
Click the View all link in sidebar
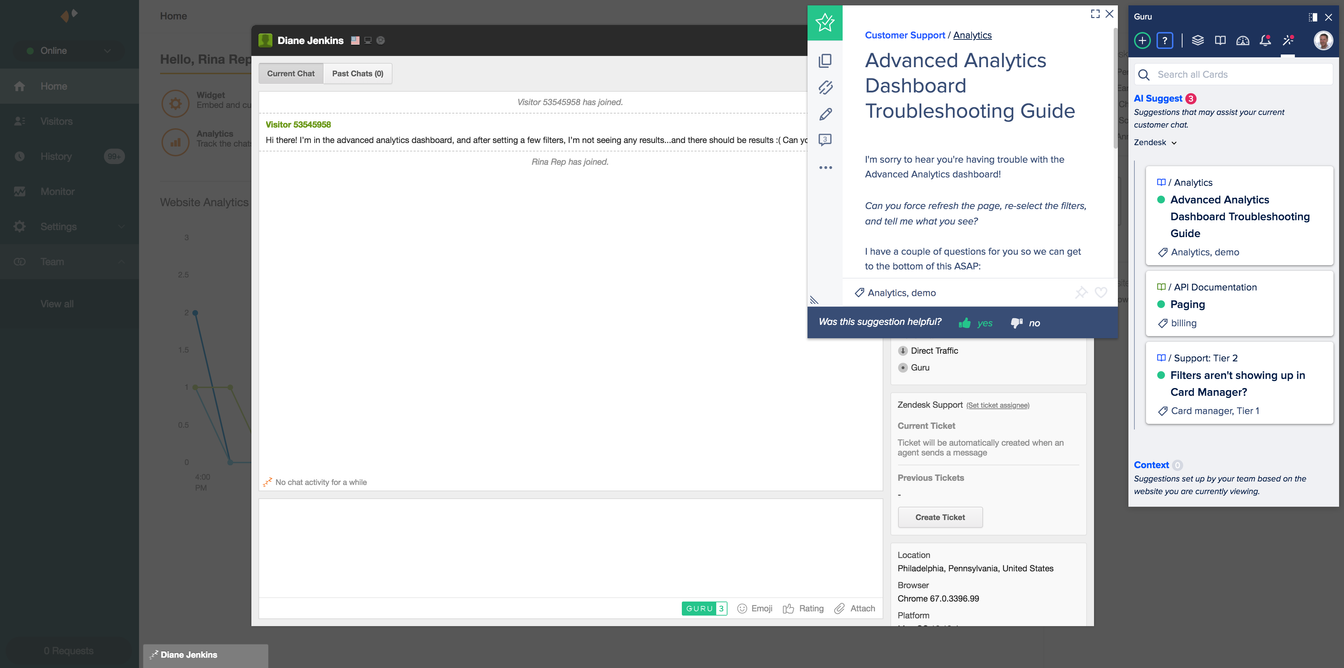57,304
